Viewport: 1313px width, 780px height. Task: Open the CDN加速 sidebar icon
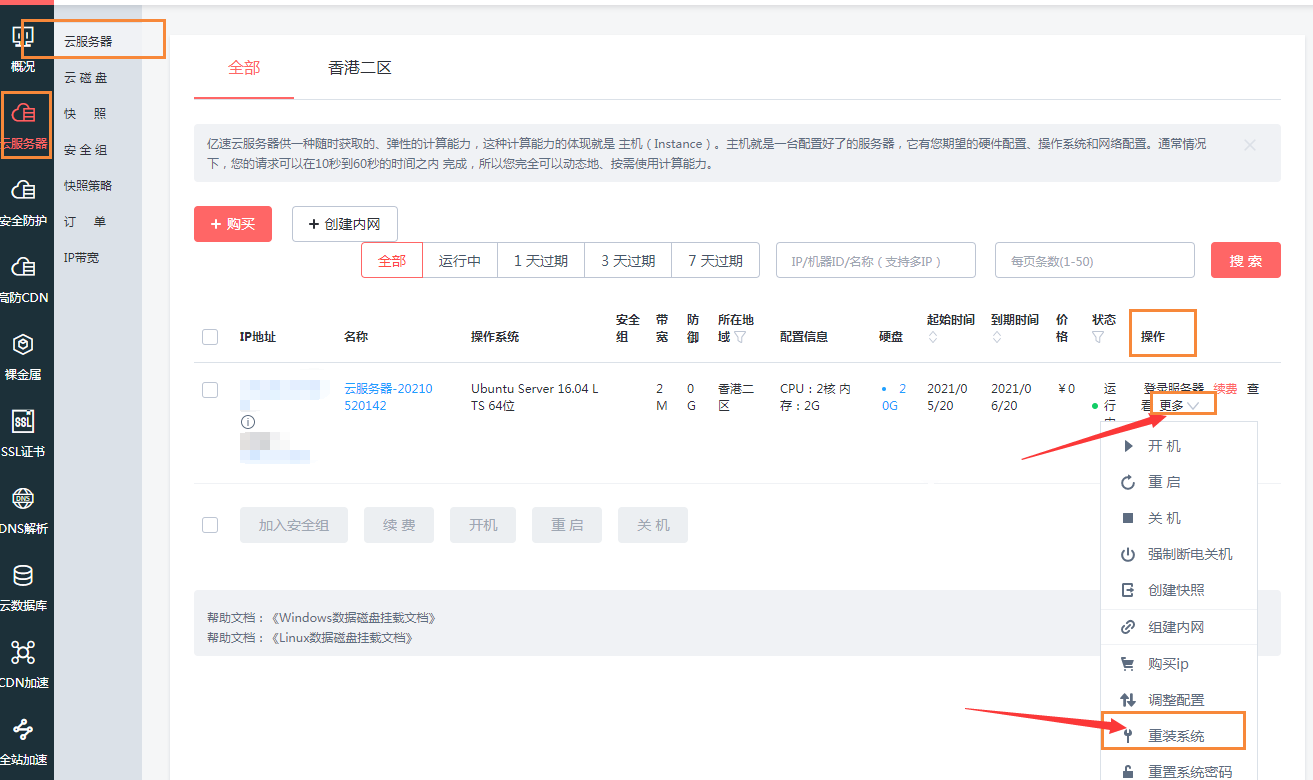click(23, 653)
